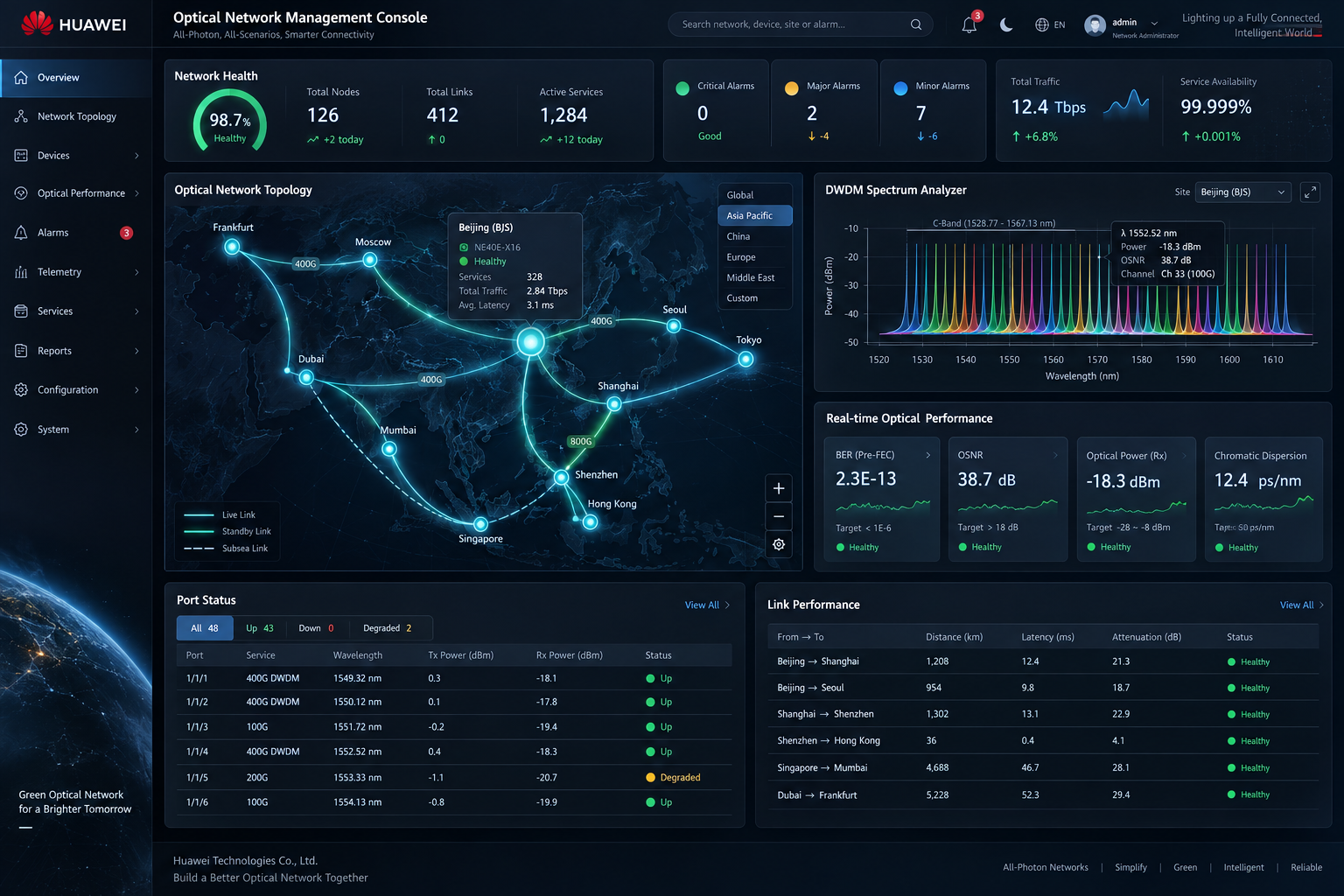Toggle dark mode moon icon
1344x896 pixels.
(x=1006, y=24)
